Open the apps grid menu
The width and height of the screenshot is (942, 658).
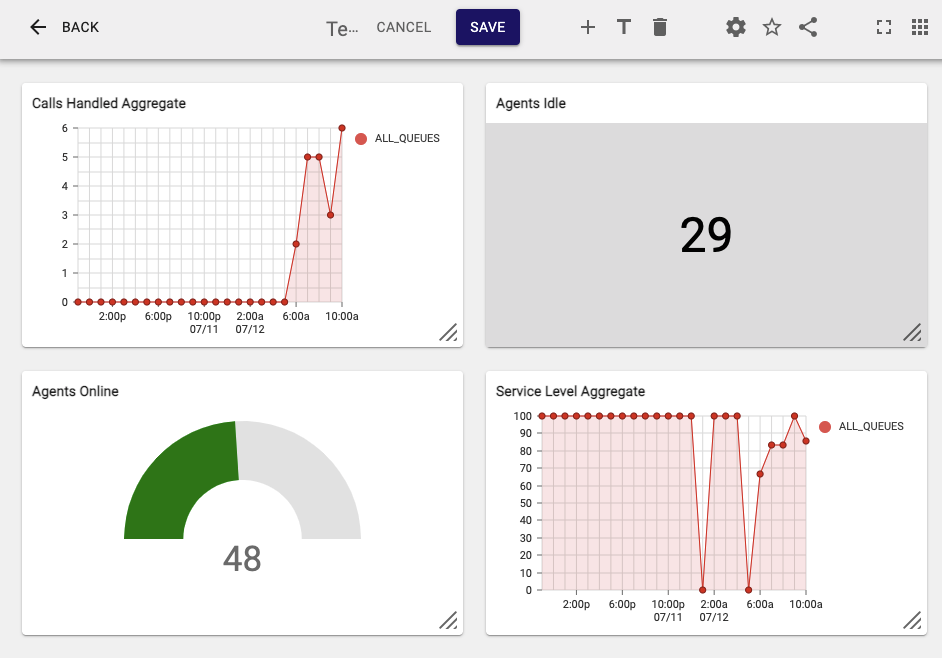920,27
